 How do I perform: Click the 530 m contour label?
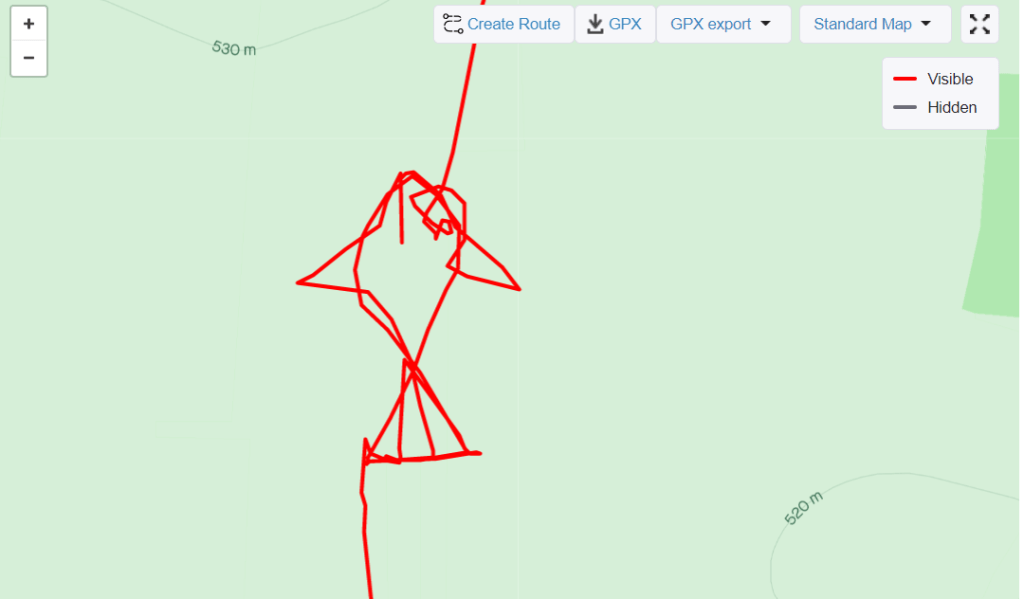[x=234, y=48]
